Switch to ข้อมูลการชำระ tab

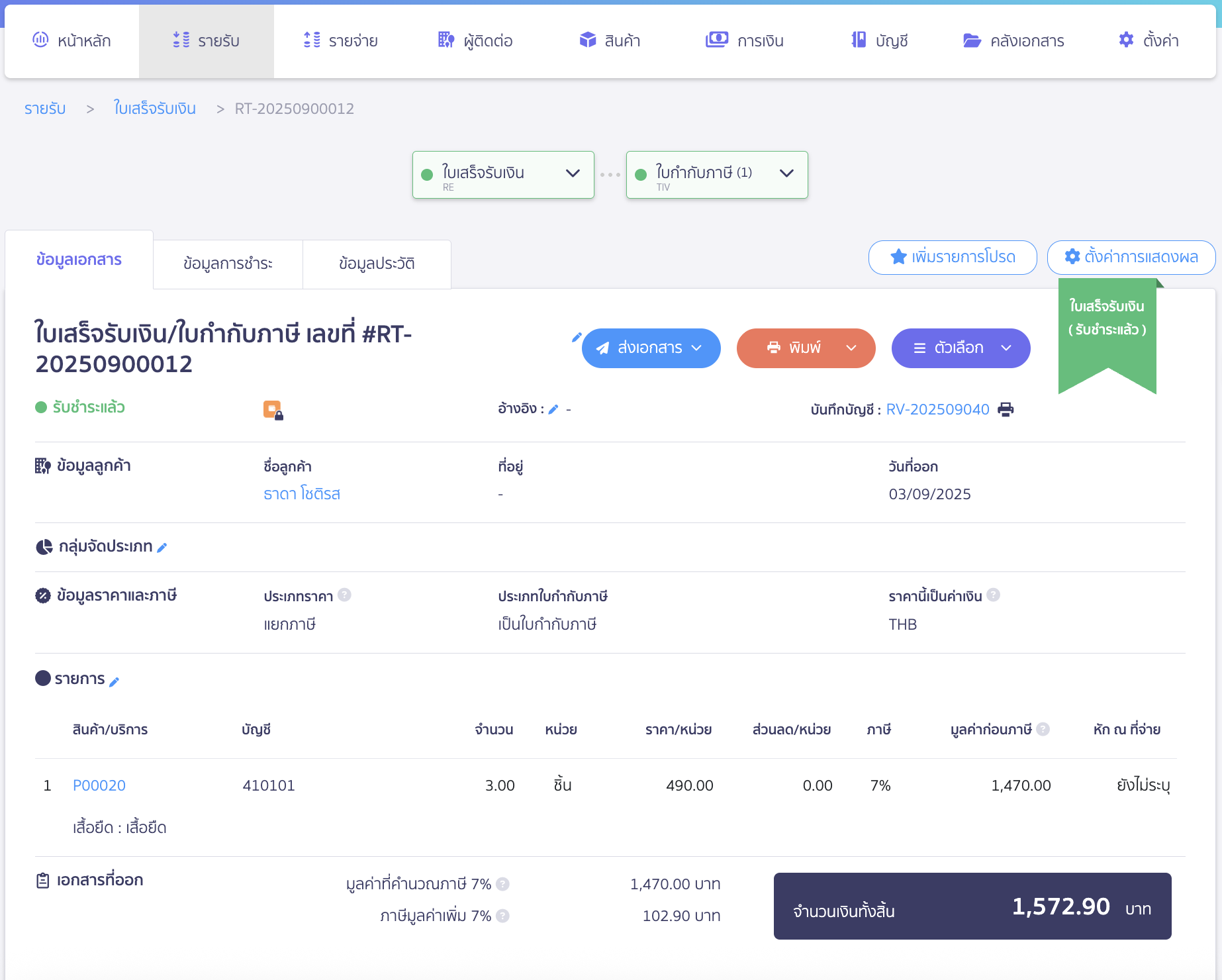click(228, 264)
